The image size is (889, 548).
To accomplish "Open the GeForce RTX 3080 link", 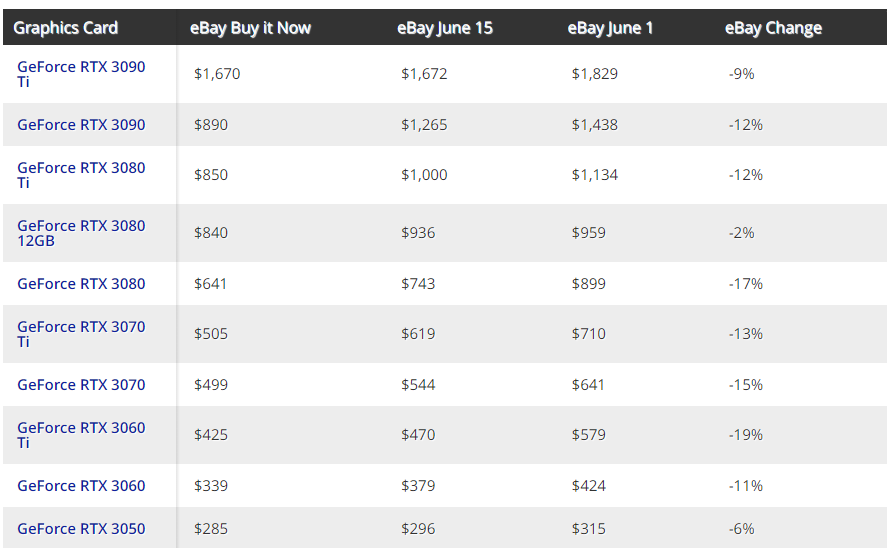I will [x=81, y=283].
